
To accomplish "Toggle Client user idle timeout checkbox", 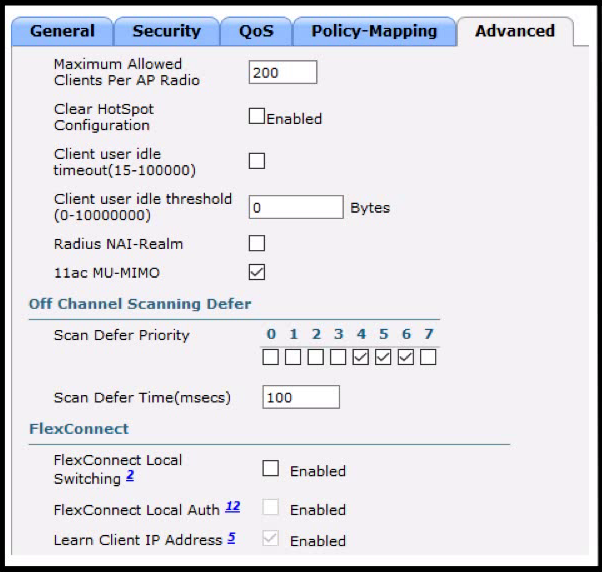I will (x=257, y=161).
